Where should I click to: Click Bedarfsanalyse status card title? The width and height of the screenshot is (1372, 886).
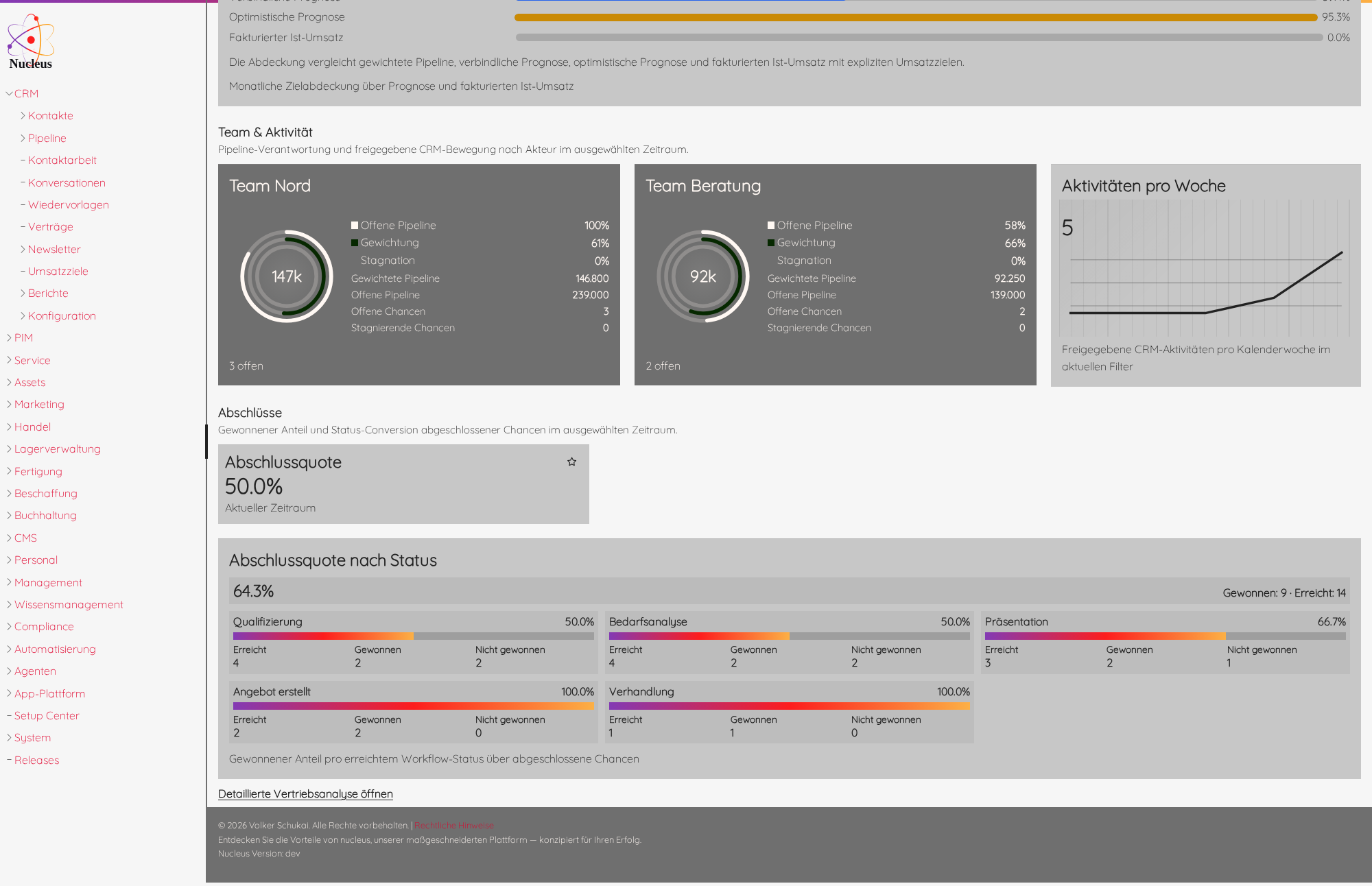coord(648,621)
